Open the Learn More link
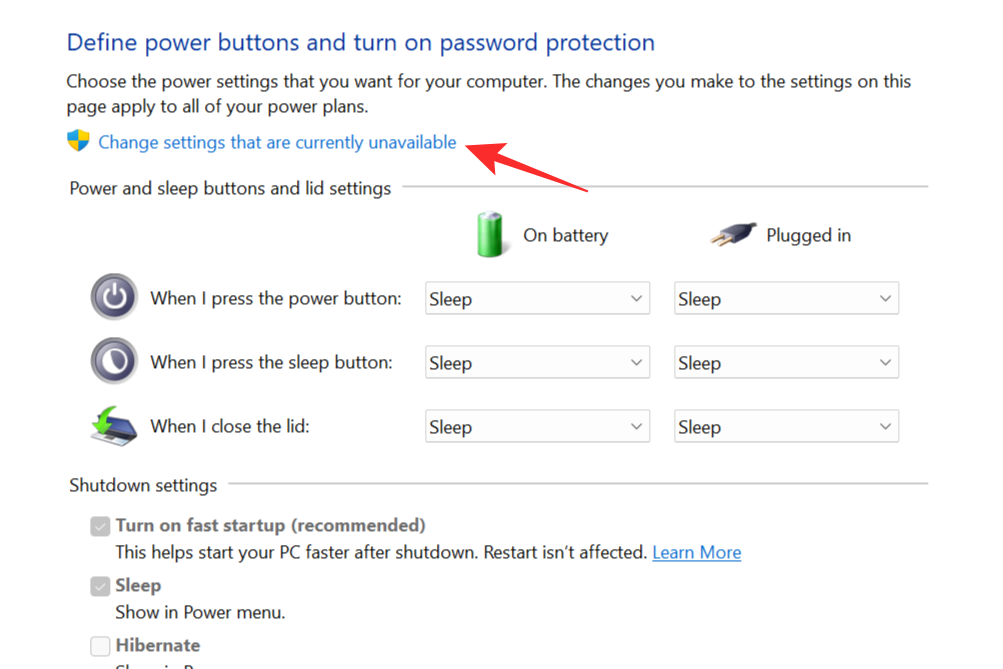The height and width of the screenshot is (669, 1003). point(696,551)
